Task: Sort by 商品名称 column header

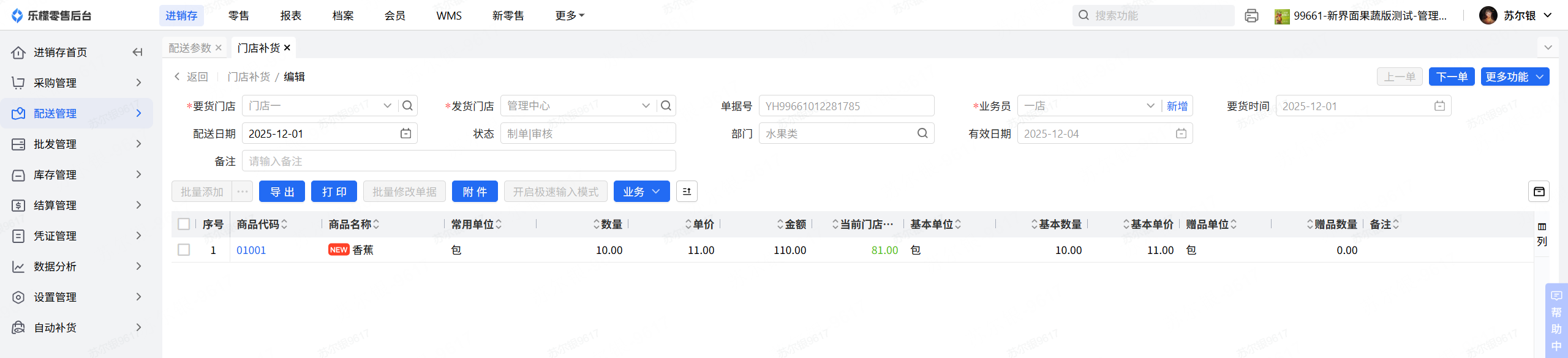Action: (x=354, y=224)
